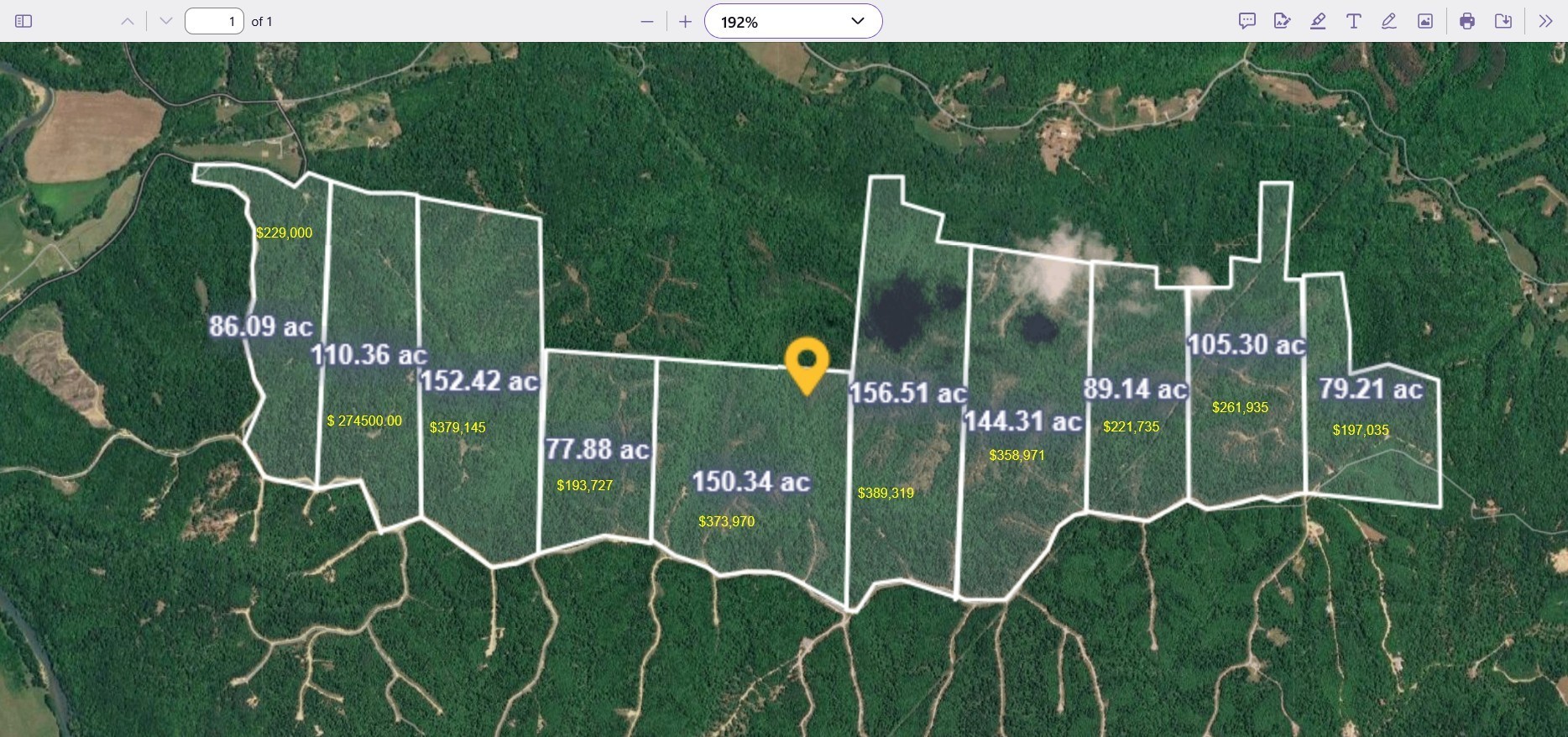Select the add image tool
Viewport: 1568px width, 737px height.
coord(1425,21)
